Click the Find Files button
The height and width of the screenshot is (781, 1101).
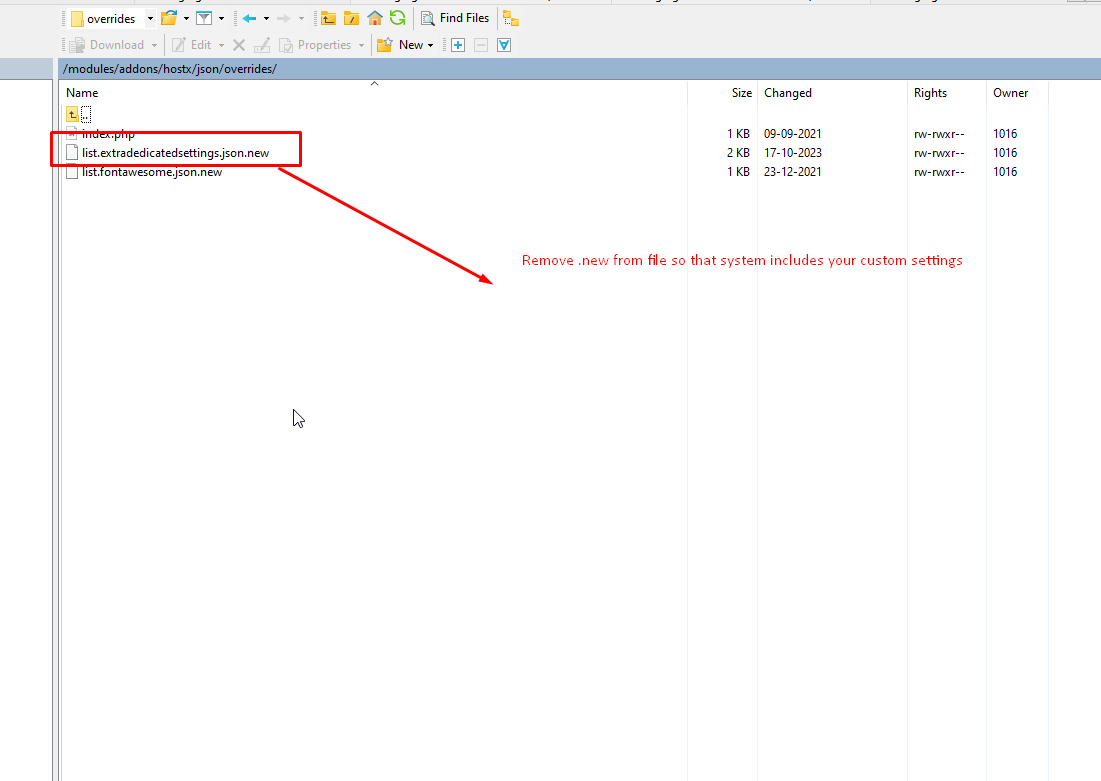[x=455, y=18]
